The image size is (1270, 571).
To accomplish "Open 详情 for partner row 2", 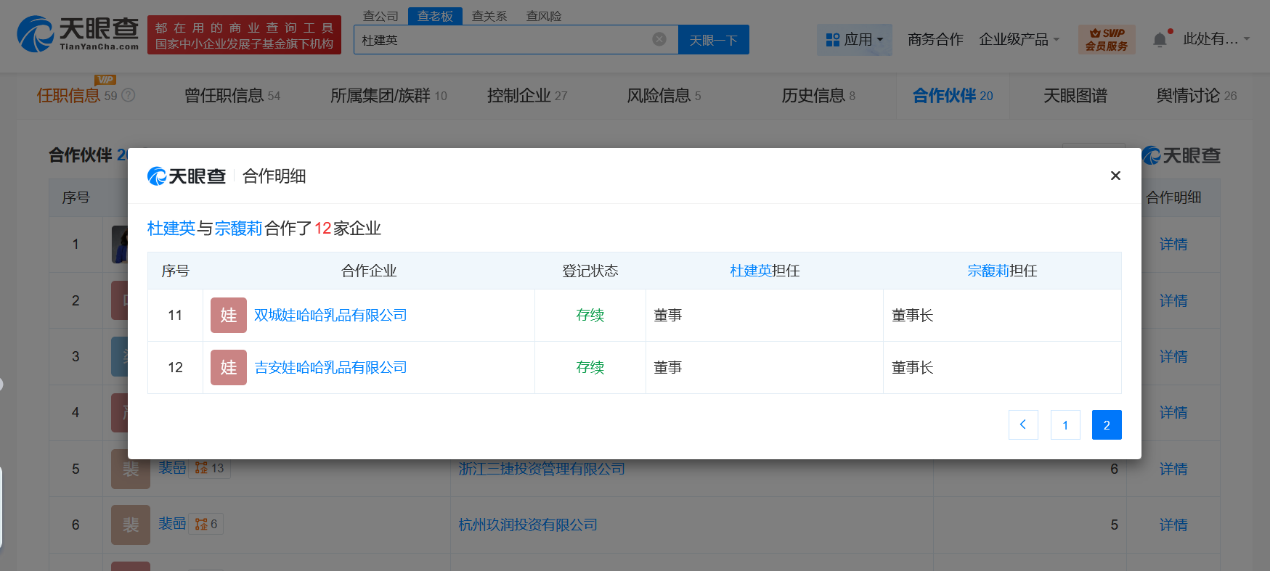I will 1173,300.
